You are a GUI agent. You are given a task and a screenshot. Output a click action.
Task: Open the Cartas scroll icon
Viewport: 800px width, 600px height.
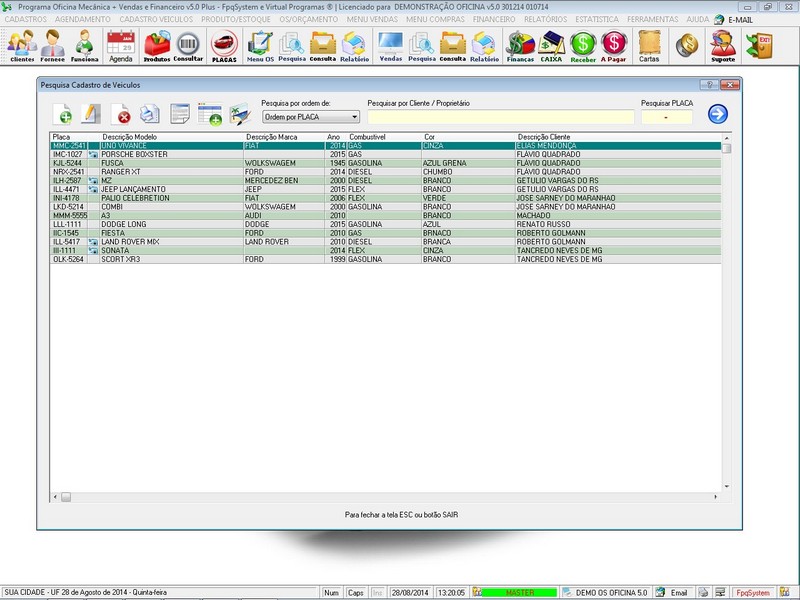pyautogui.click(x=649, y=46)
